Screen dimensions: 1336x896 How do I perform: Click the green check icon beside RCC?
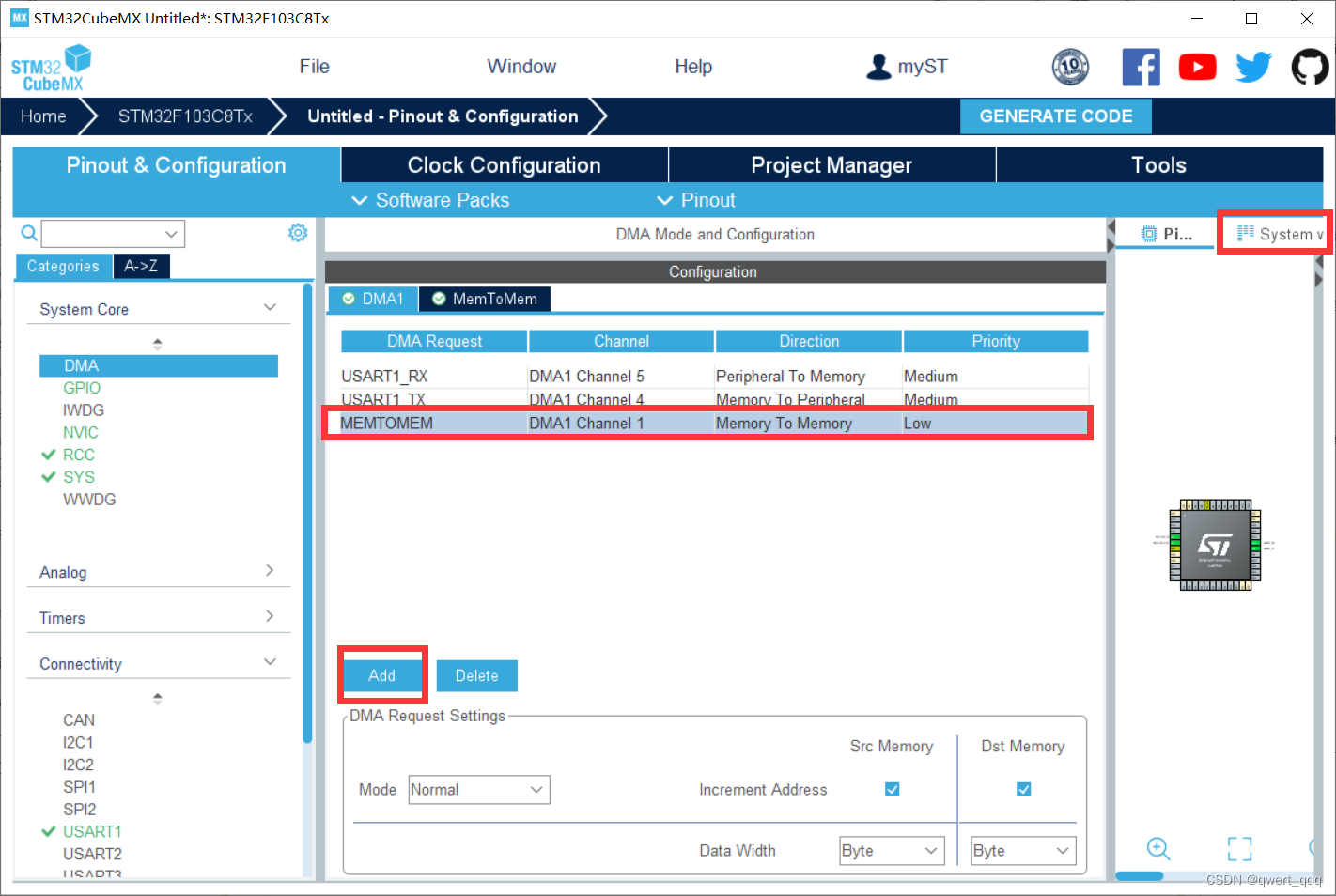coord(49,455)
